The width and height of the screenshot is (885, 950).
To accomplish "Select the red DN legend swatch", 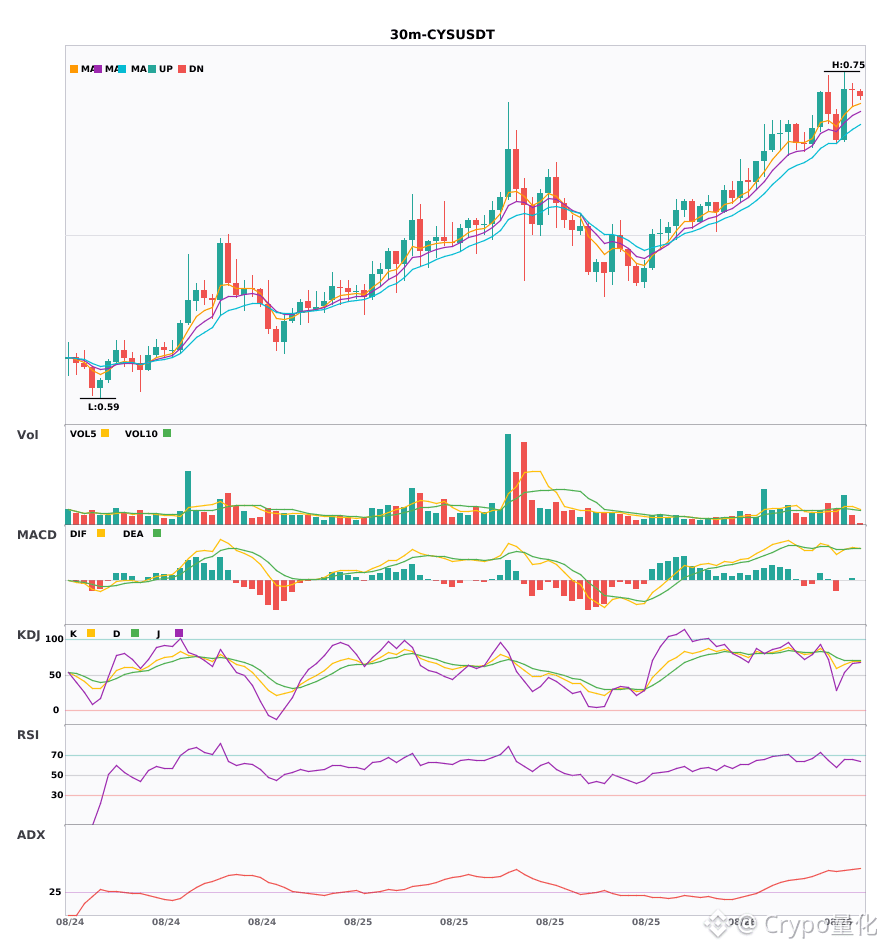I will (x=182, y=69).
